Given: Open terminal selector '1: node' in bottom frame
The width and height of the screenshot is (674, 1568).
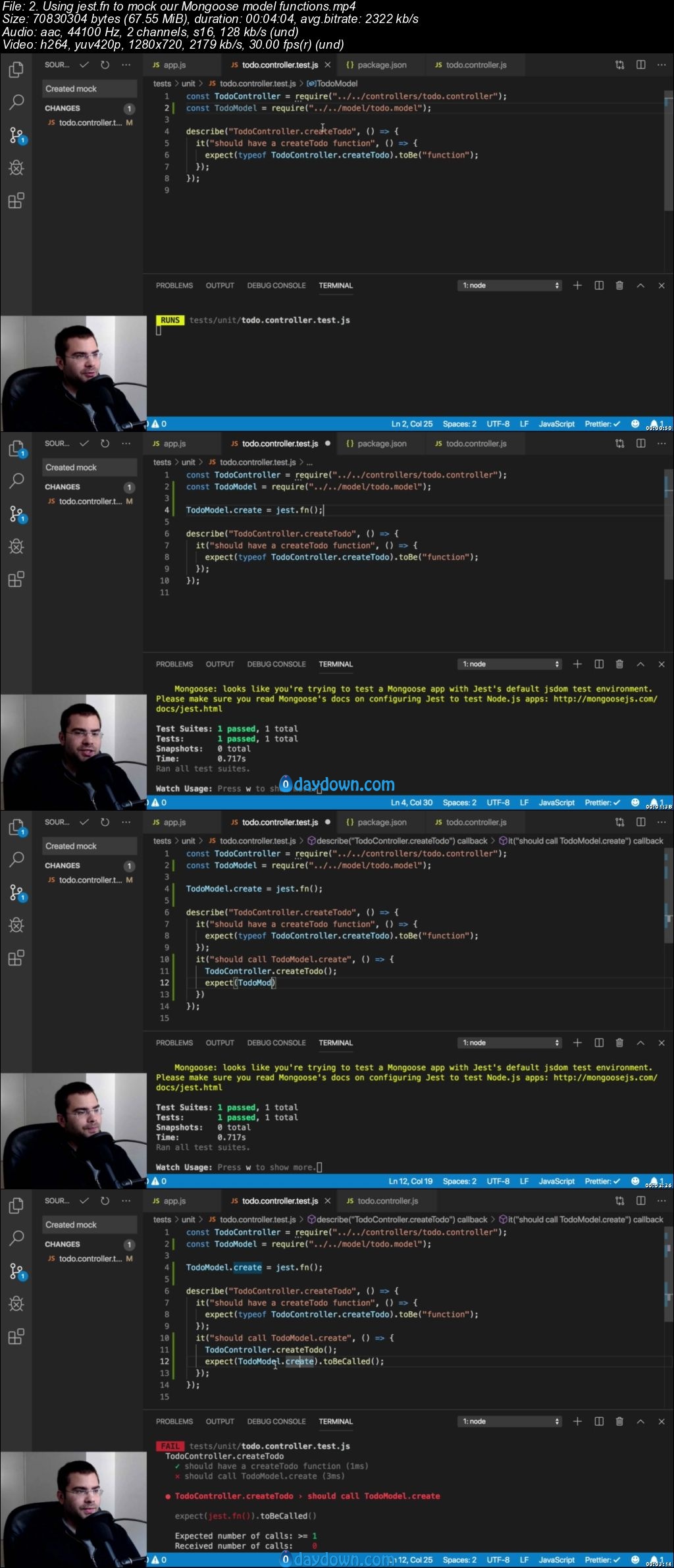Looking at the screenshot, I should tap(509, 1421).
